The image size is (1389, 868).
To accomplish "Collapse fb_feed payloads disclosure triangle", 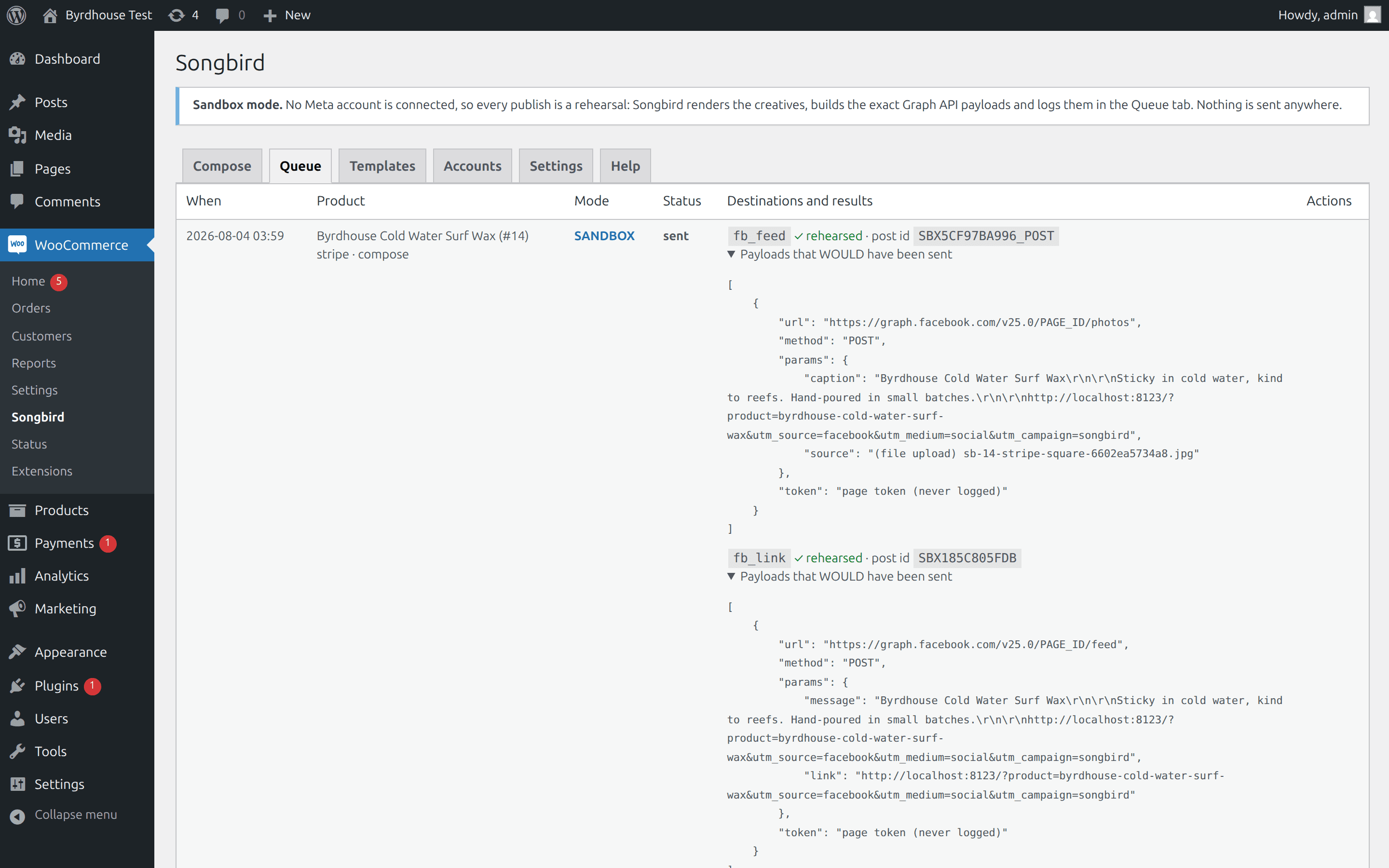I will point(731,254).
